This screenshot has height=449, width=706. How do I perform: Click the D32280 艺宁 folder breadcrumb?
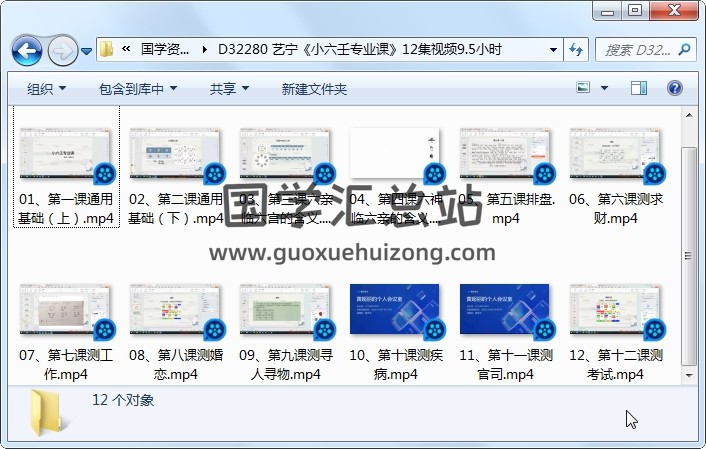360,49
